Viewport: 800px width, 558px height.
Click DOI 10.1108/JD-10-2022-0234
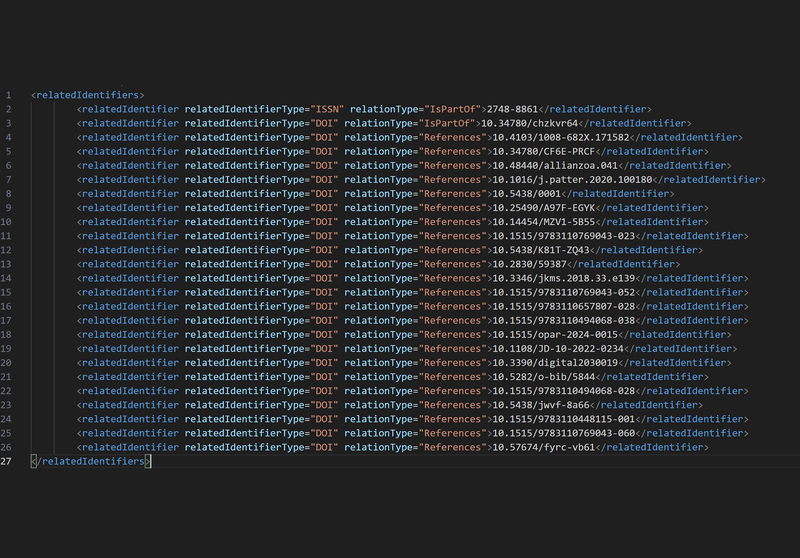pos(558,349)
